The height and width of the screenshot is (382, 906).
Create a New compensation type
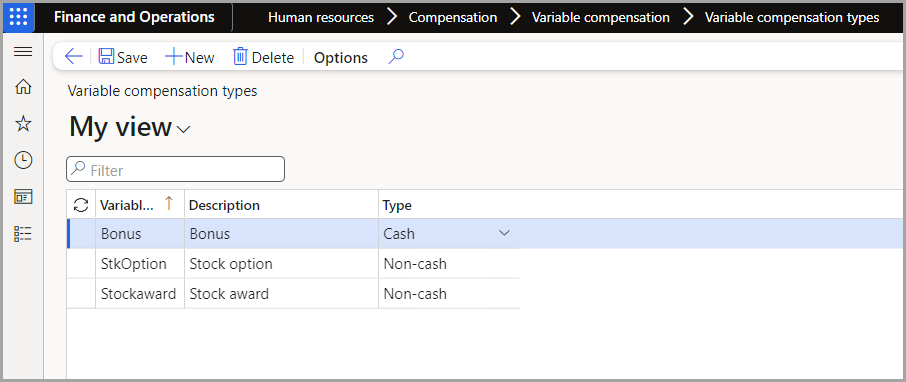(190, 57)
